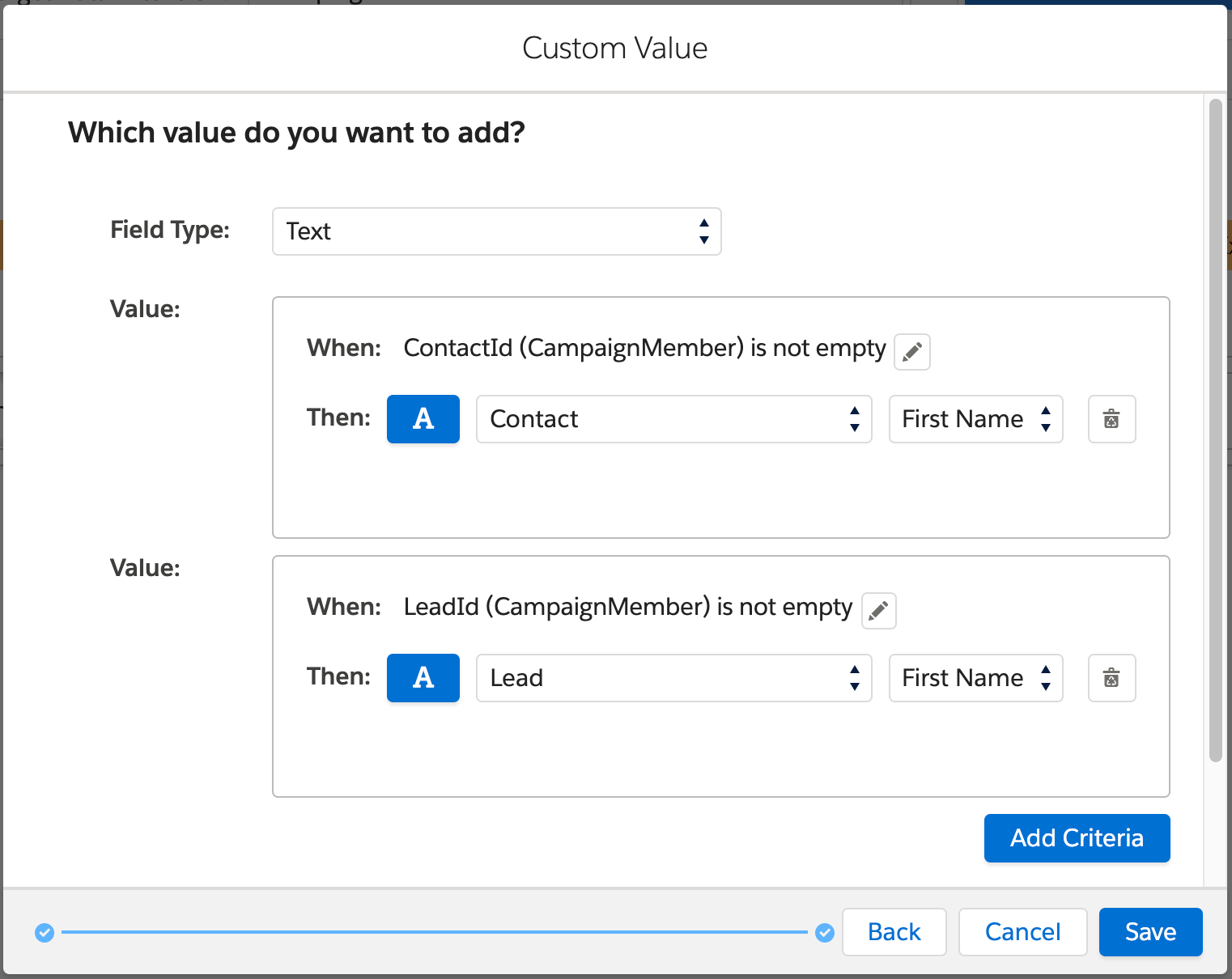Open the Lead object dropdown
The width and height of the screenshot is (1232, 979).
[x=673, y=678]
